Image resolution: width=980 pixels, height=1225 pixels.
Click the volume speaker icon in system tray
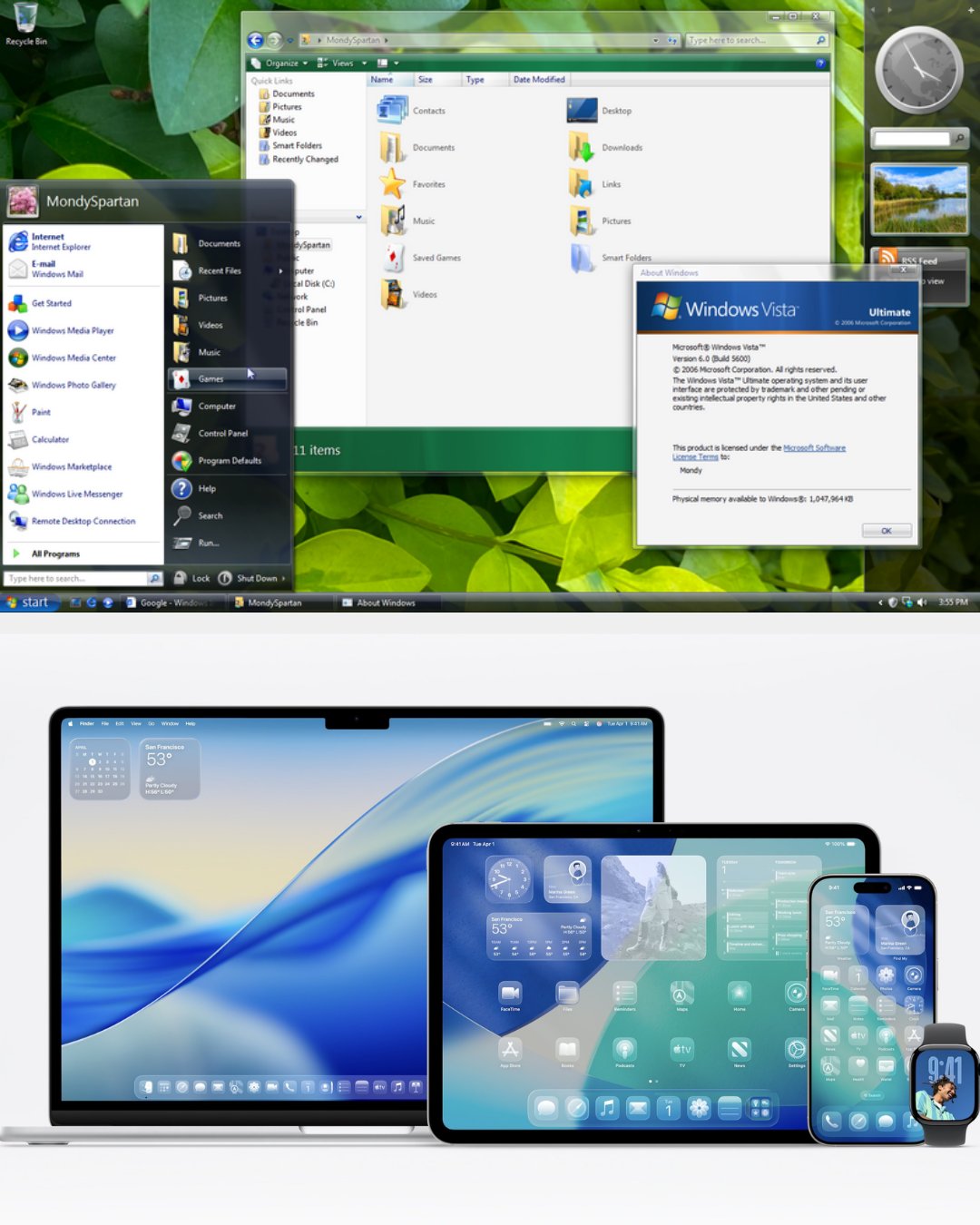point(922,602)
